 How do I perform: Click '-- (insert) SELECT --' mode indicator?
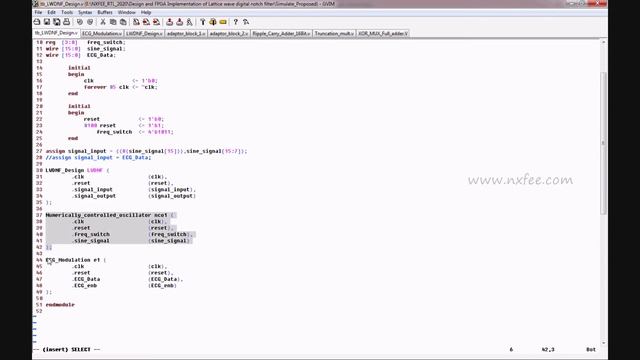(x=67, y=350)
